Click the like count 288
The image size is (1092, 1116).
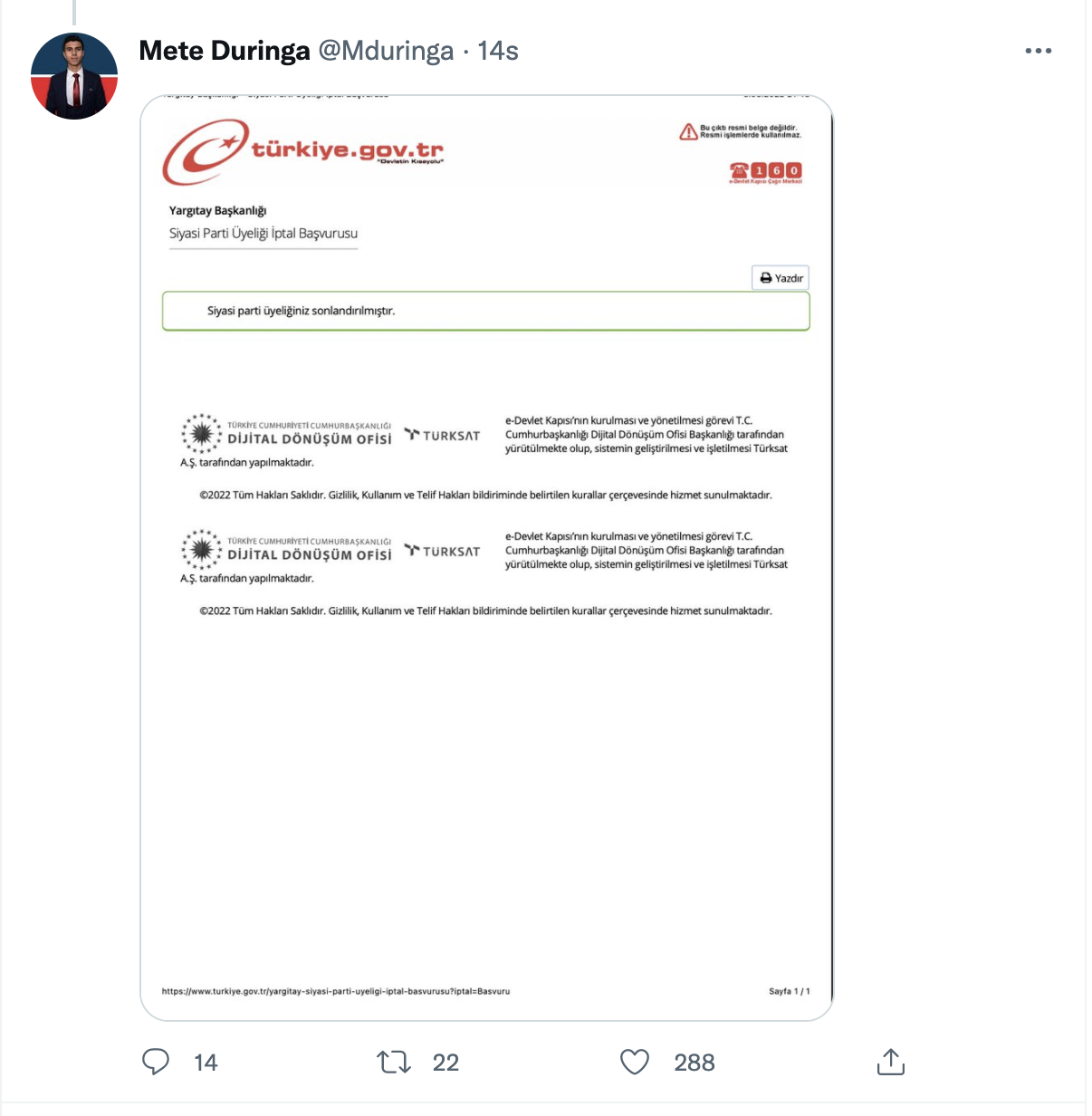[694, 1063]
